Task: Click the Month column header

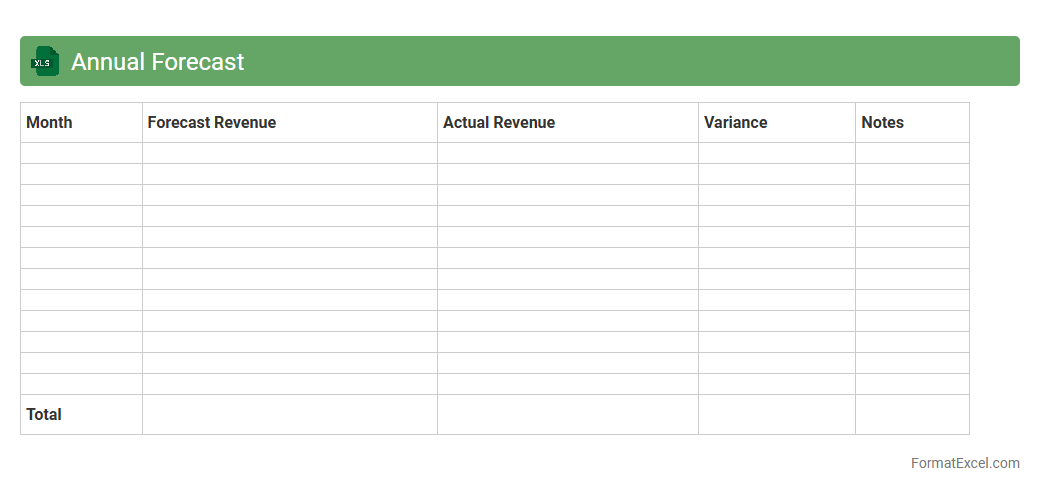Action: point(49,122)
